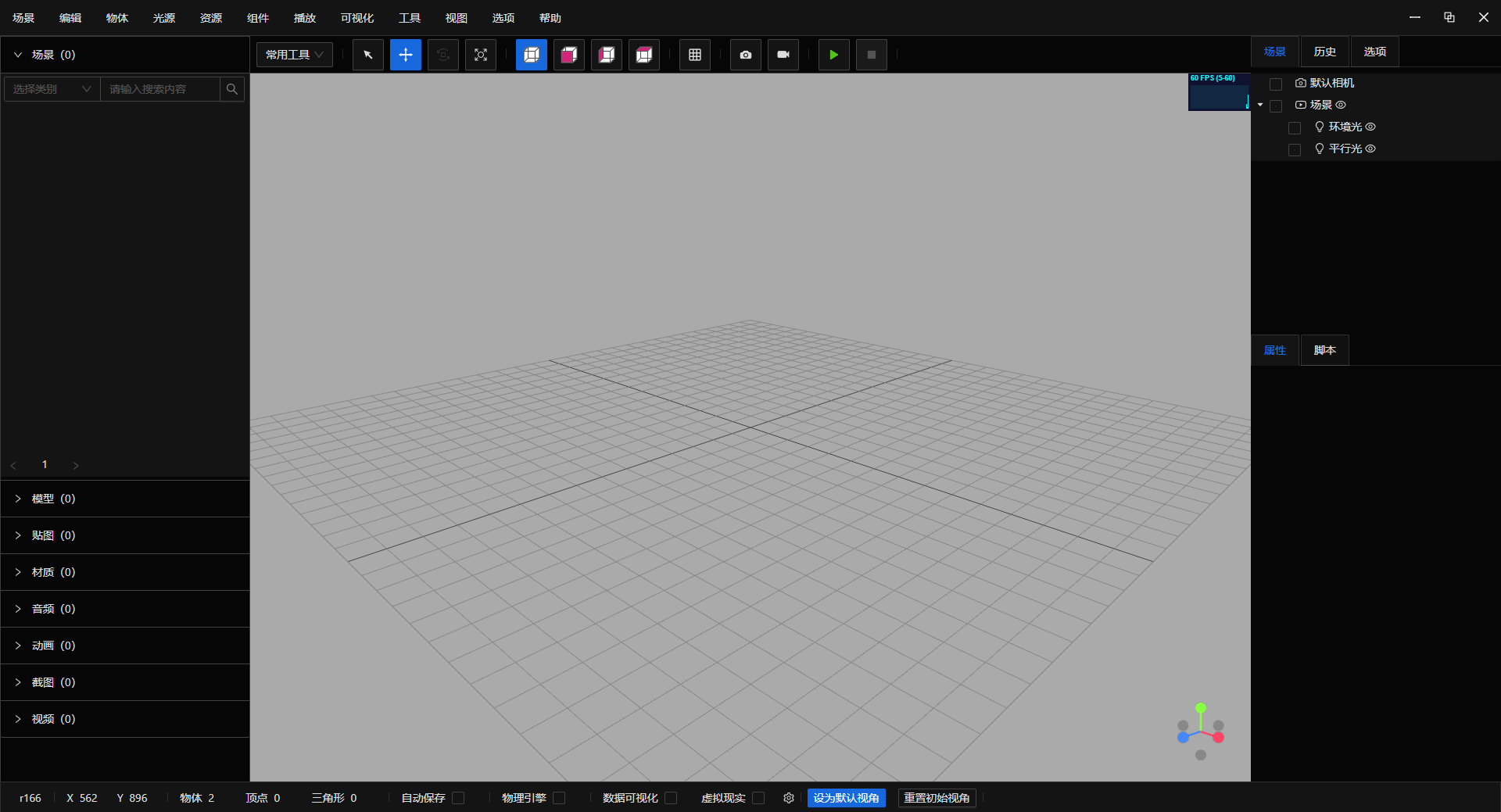Image resolution: width=1501 pixels, height=812 pixels.
Task: Click the grid display icon in toolbar
Action: (x=694, y=55)
